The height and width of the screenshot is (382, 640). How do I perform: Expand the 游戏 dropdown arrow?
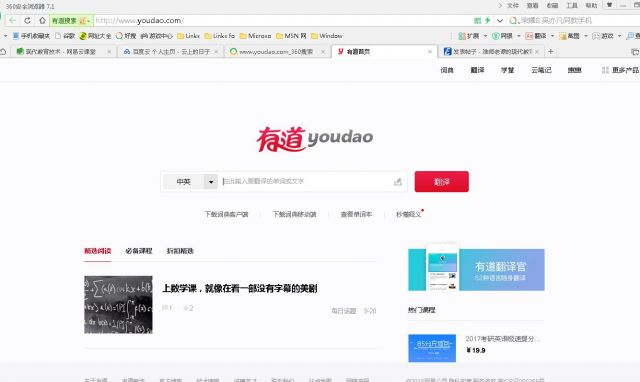pos(619,36)
